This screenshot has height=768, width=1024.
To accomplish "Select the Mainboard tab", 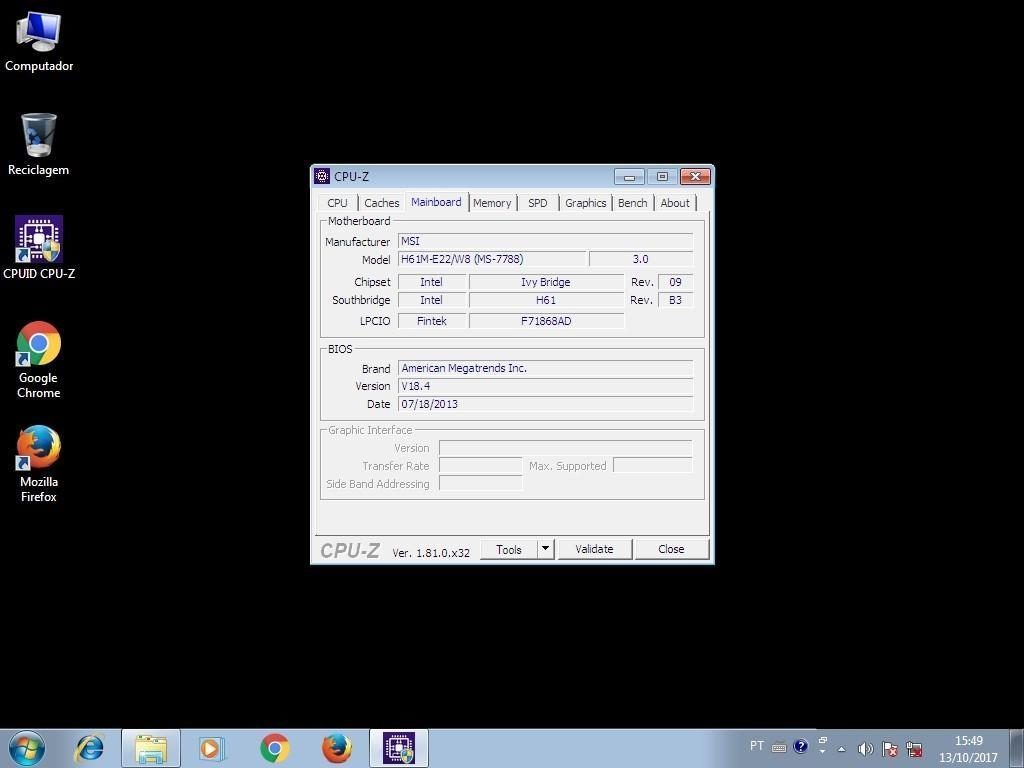I will (x=436, y=202).
